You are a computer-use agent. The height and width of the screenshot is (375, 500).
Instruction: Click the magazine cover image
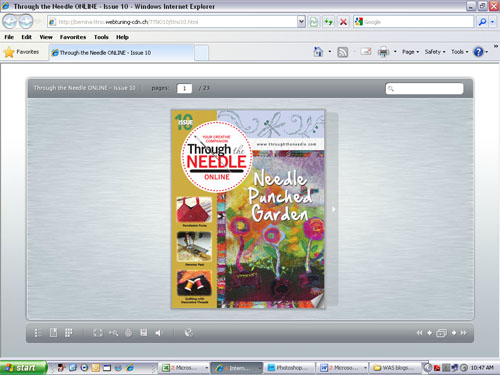coord(248,209)
